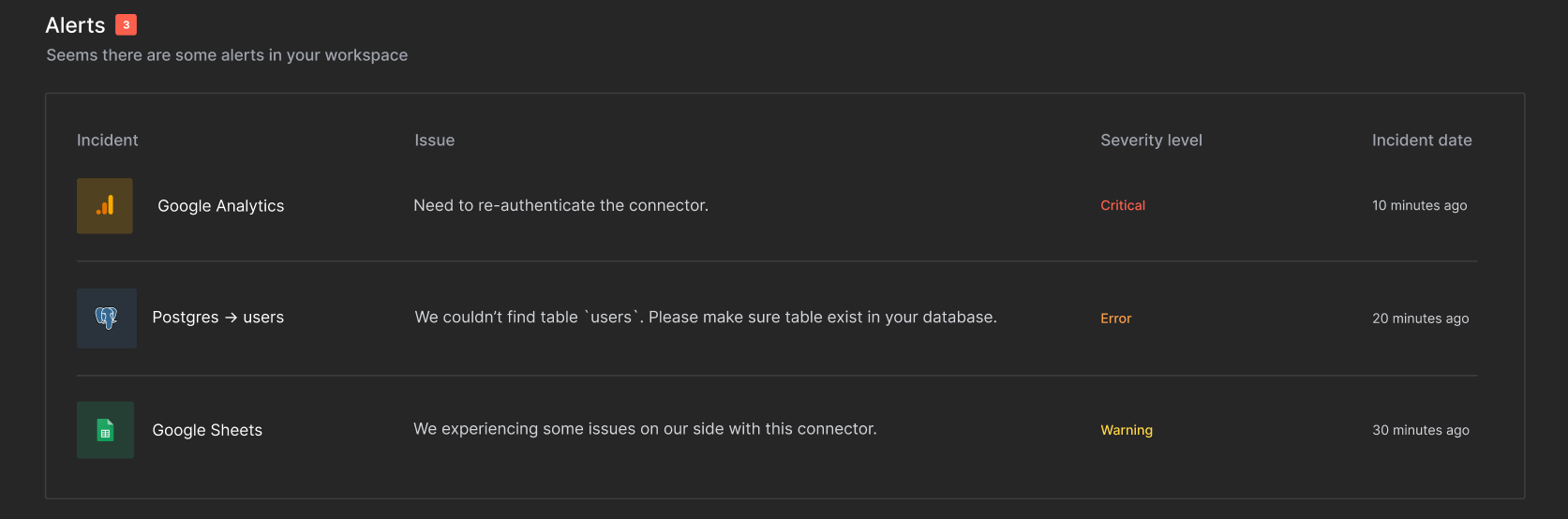Click the Critical severity label
Screen dimensions: 1568x519
[1123, 205]
